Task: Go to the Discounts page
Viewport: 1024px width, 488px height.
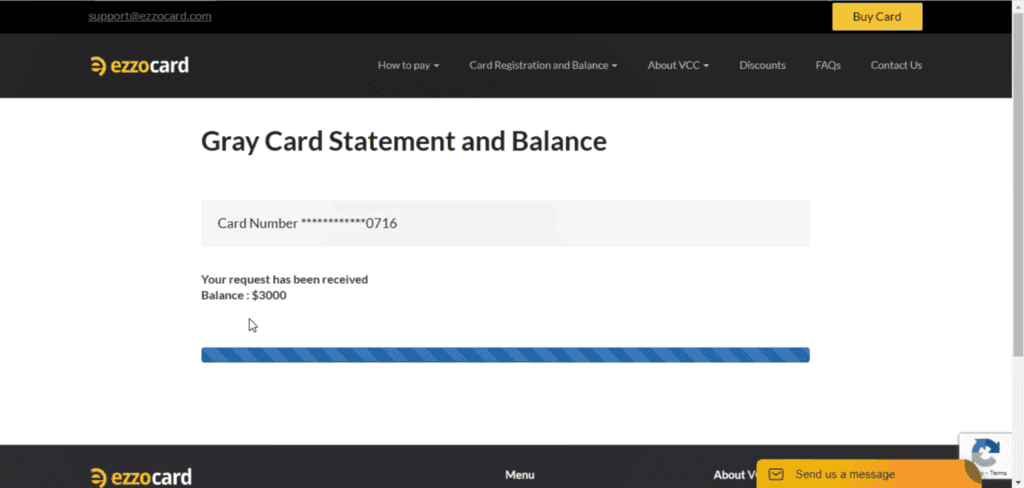Action: (x=762, y=65)
